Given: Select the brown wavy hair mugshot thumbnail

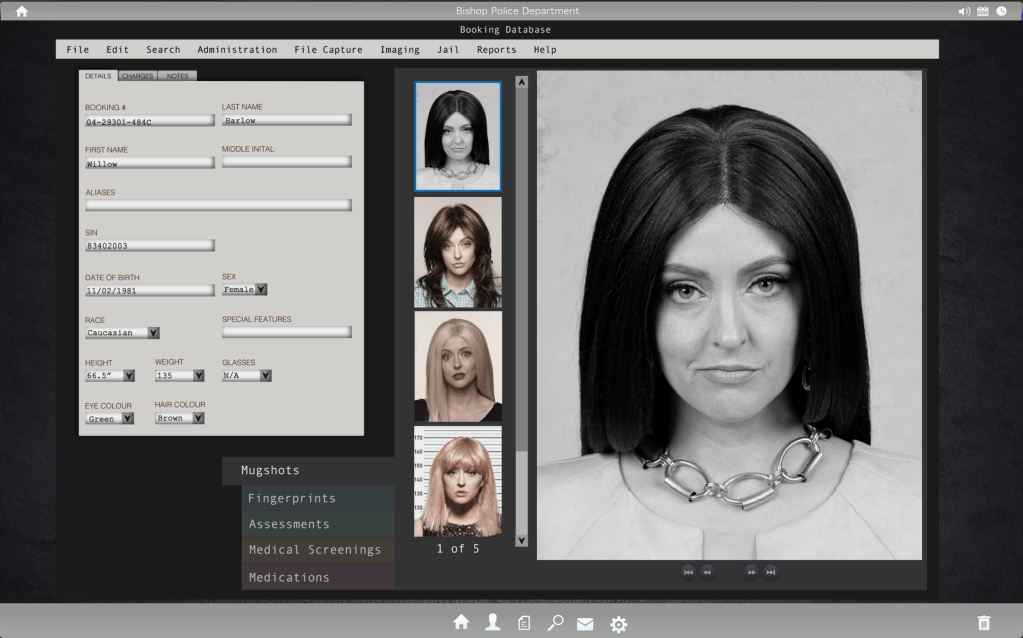Looking at the screenshot, I should pos(458,252).
